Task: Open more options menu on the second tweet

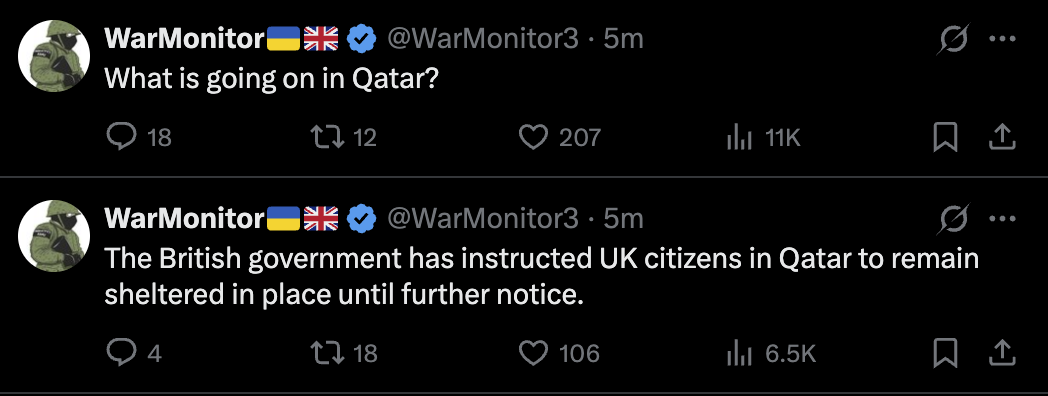Action: pos(1002,217)
